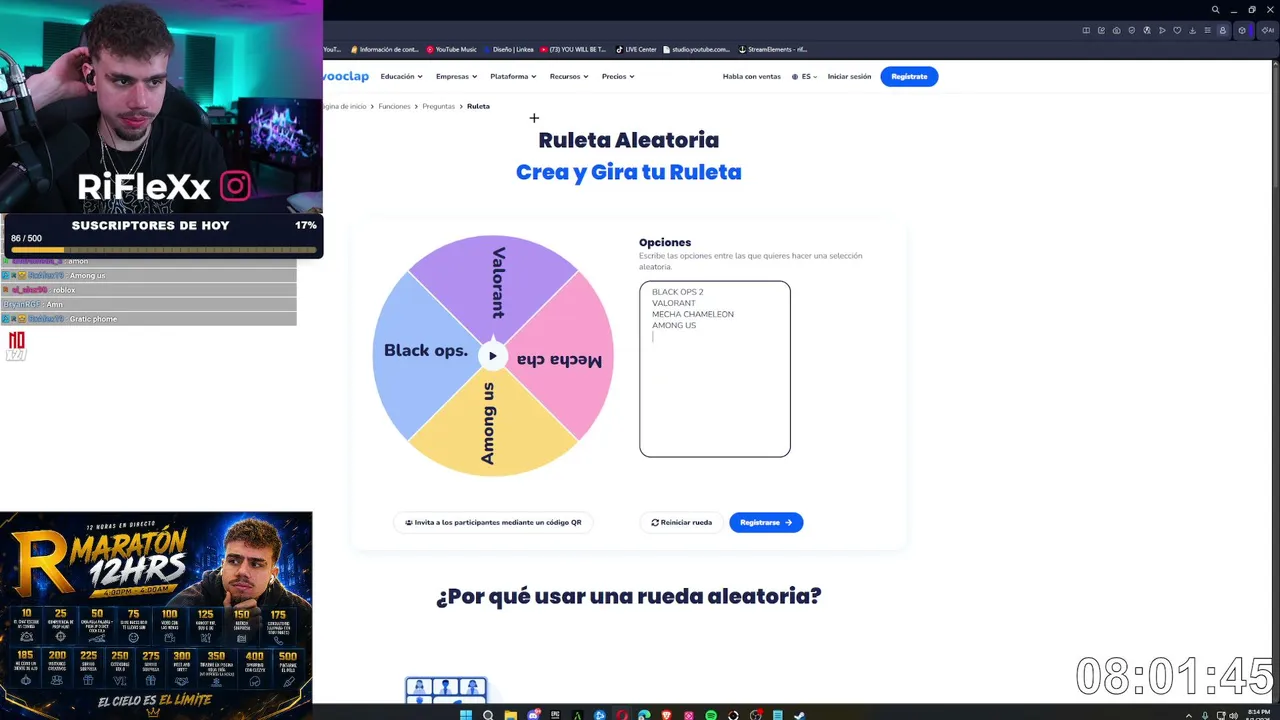Image resolution: width=1280 pixels, height=720 pixels.
Task: Open the LIVE Center bookmark
Action: click(x=636, y=49)
